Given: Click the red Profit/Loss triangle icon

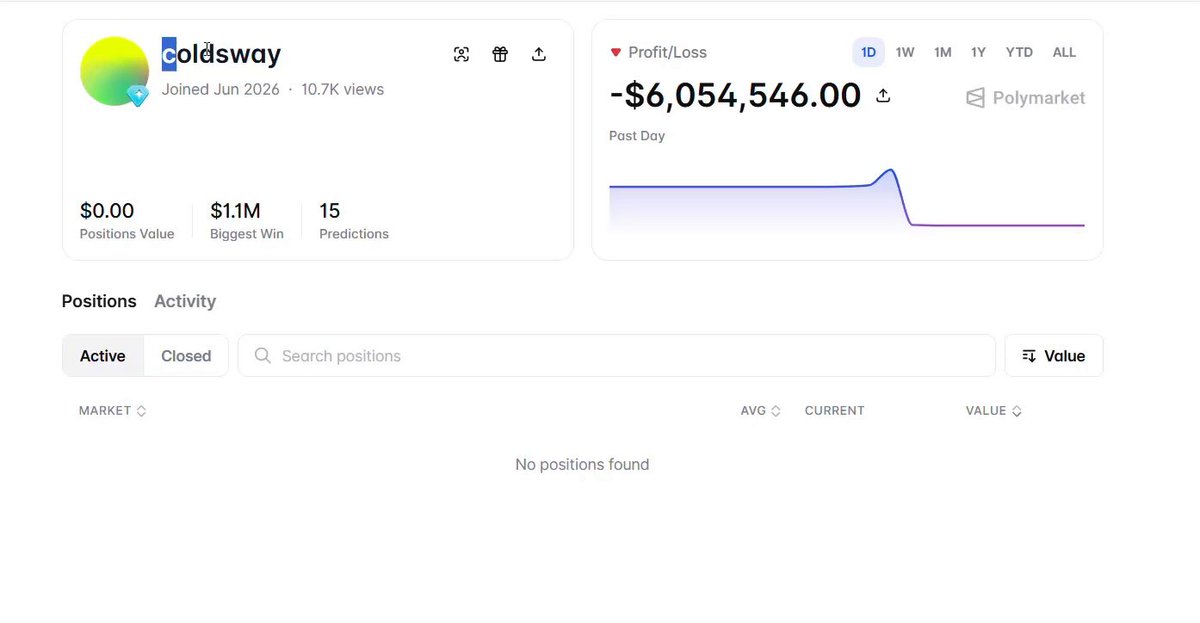Looking at the screenshot, I should tap(616, 52).
